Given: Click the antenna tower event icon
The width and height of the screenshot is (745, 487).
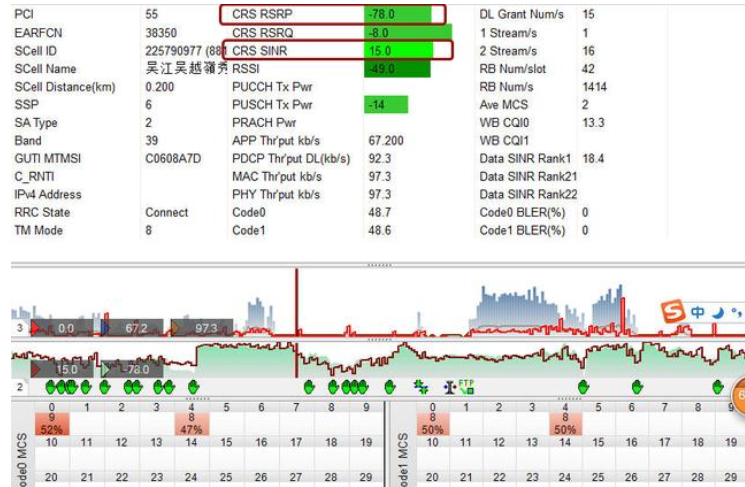Looking at the screenshot, I should pos(449,386).
